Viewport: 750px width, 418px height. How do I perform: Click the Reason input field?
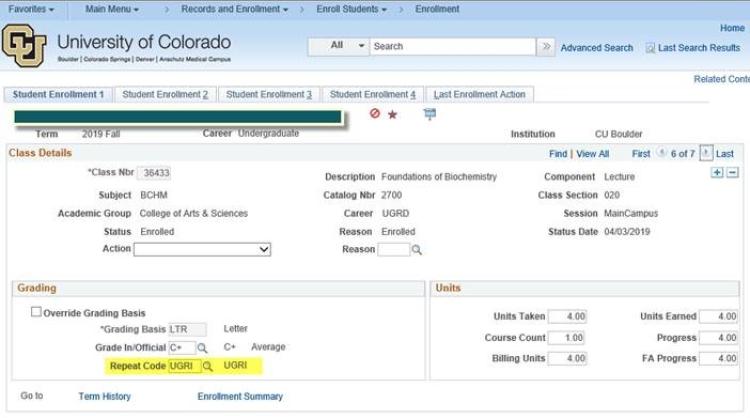tap(394, 250)
